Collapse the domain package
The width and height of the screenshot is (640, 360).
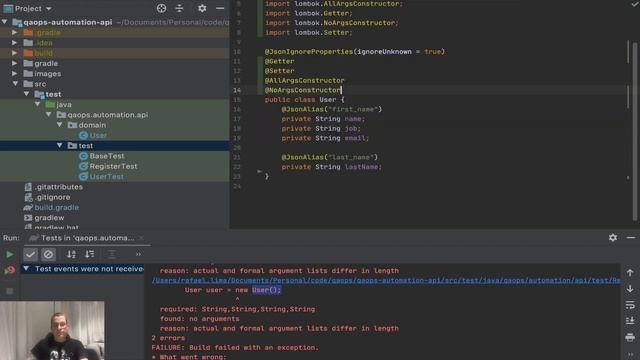point(60,125)
